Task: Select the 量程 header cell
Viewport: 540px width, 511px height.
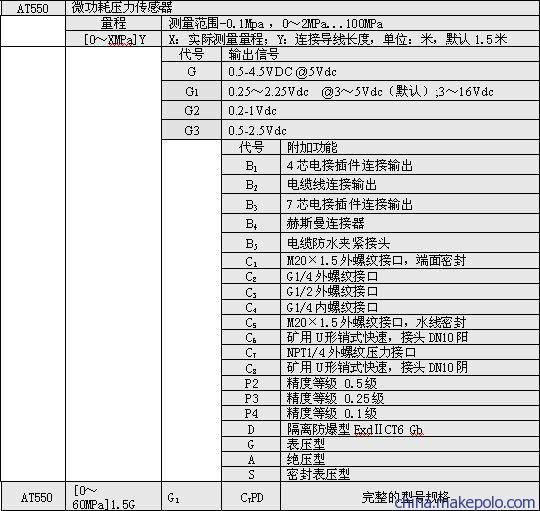Action: 113,23
